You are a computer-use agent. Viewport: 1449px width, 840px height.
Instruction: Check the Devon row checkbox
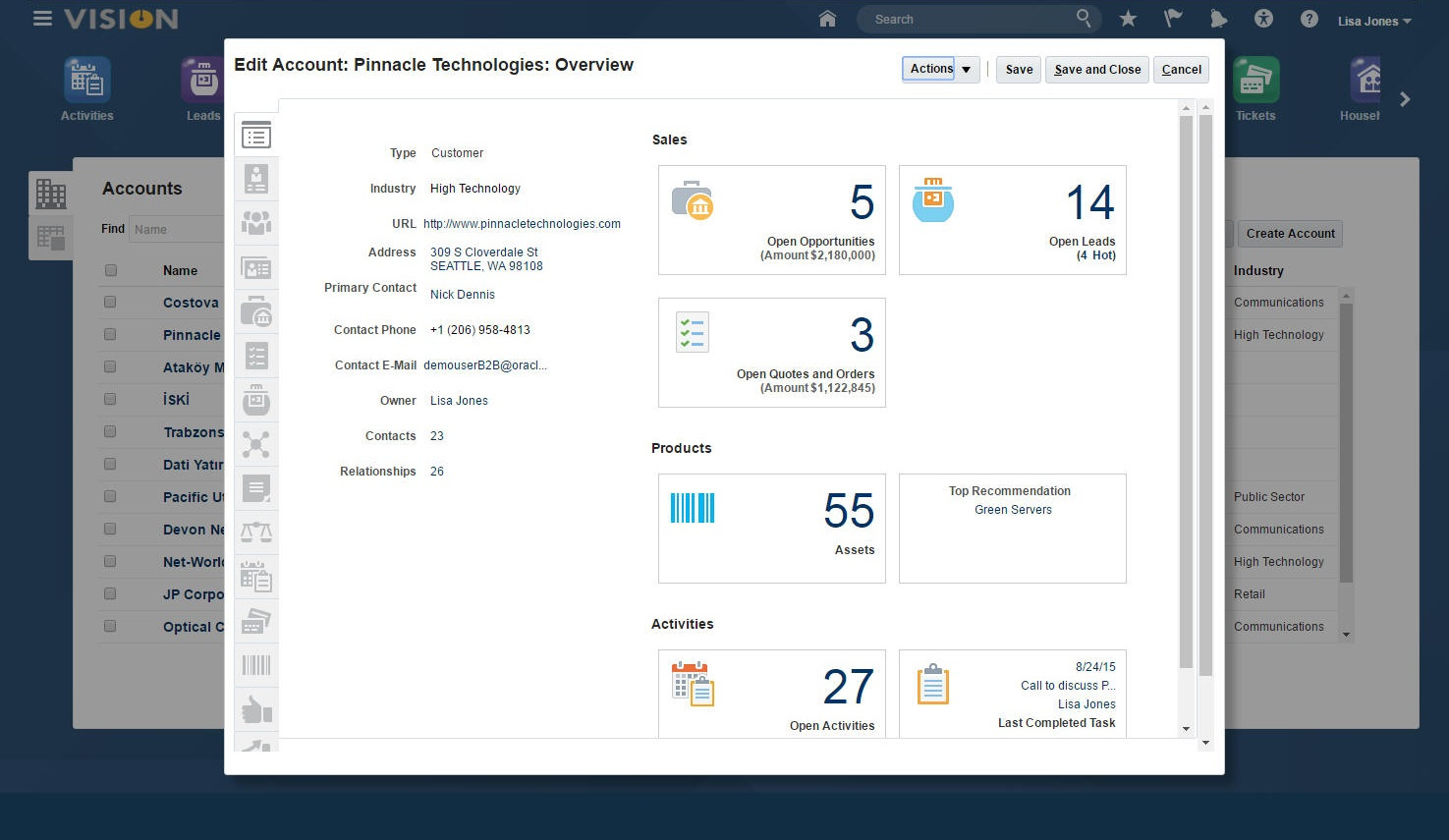click(111, 530)
